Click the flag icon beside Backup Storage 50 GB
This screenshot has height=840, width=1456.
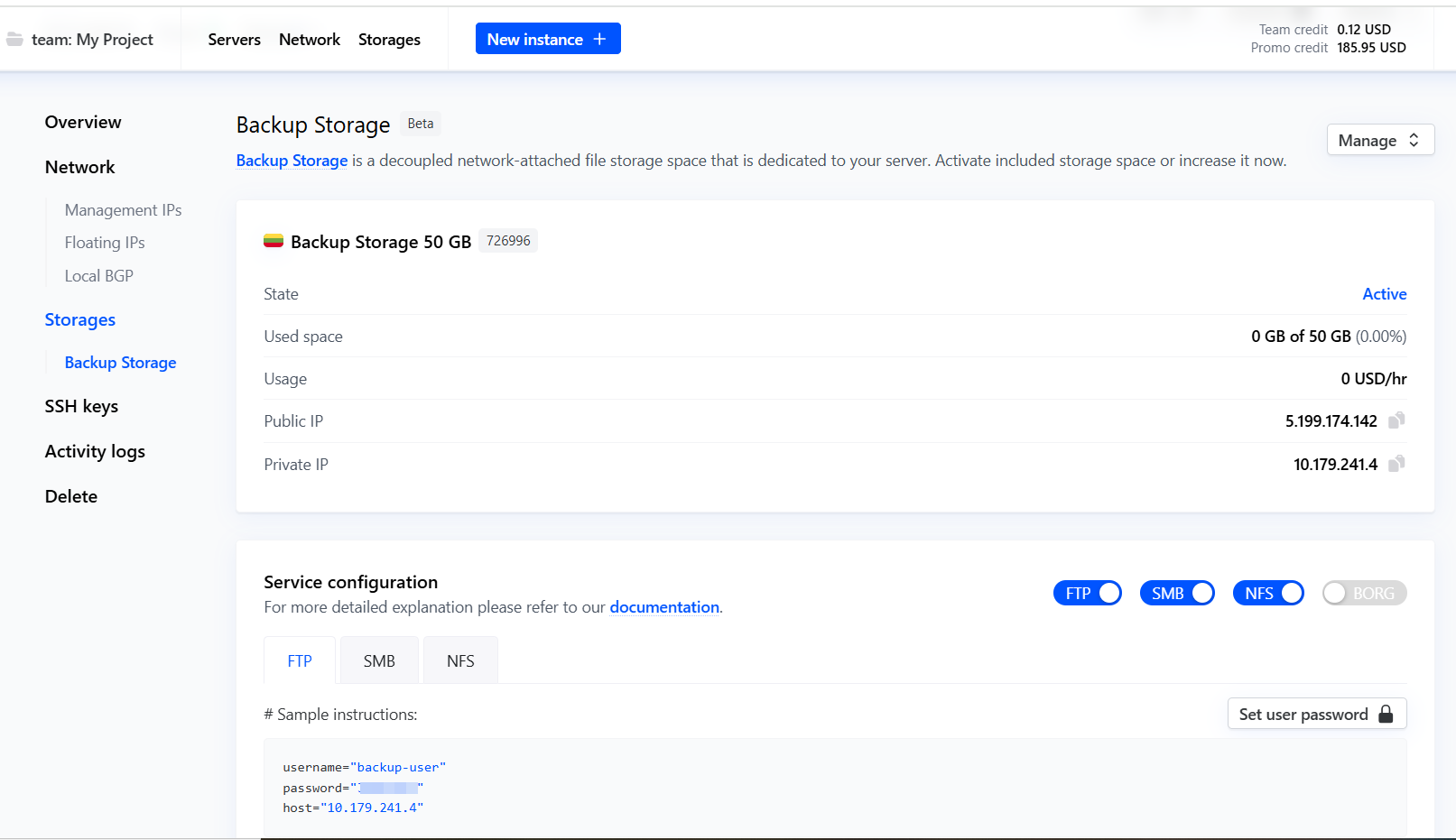tap(274, 241)
